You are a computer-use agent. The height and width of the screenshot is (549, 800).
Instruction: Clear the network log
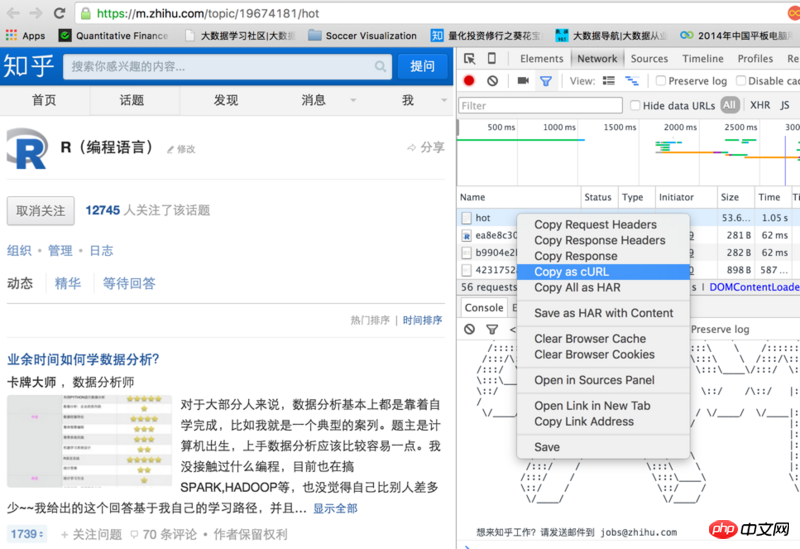click(492, 81)
